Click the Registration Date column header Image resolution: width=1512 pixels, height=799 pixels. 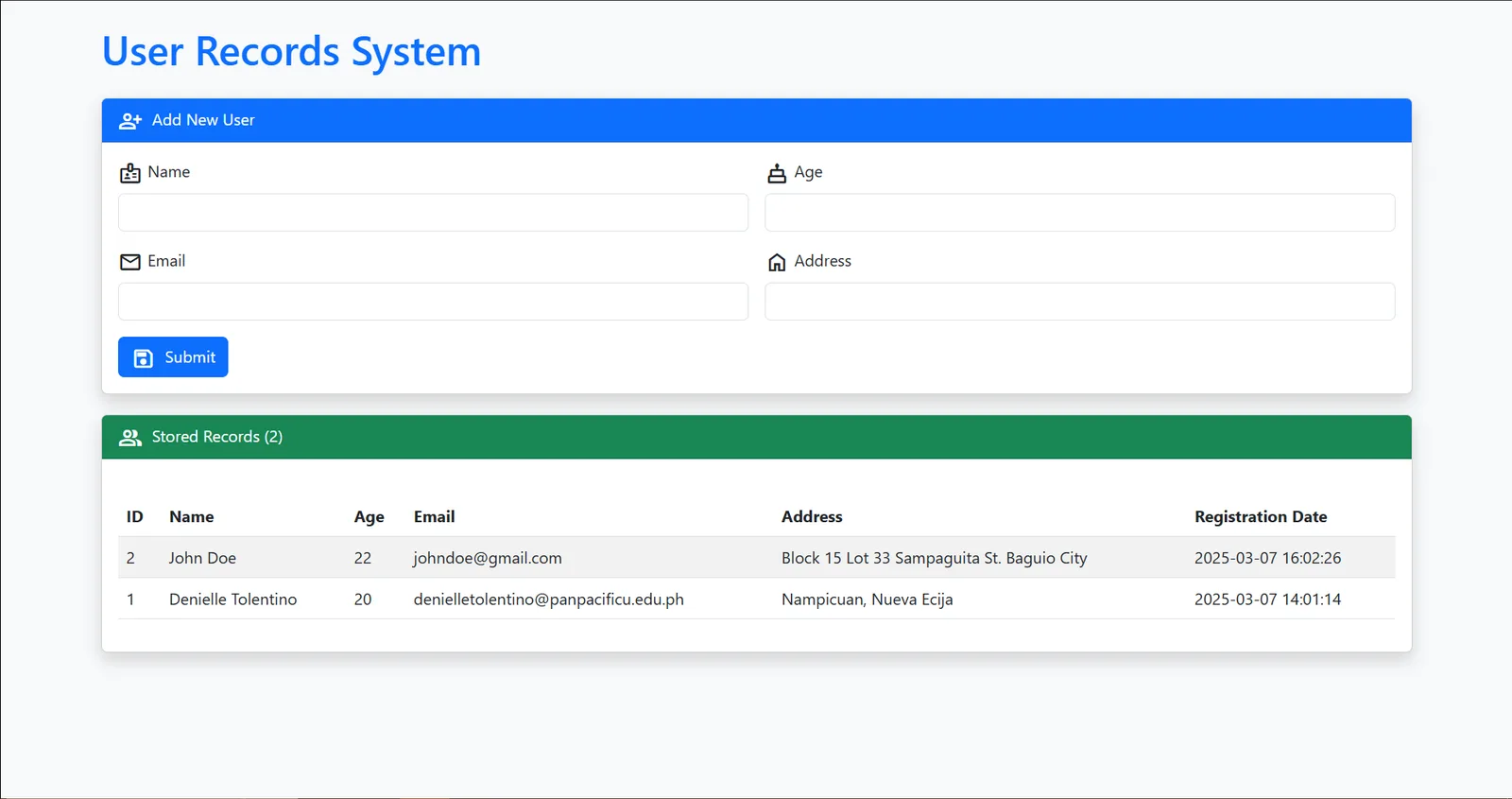click(x=1261, y=517)
